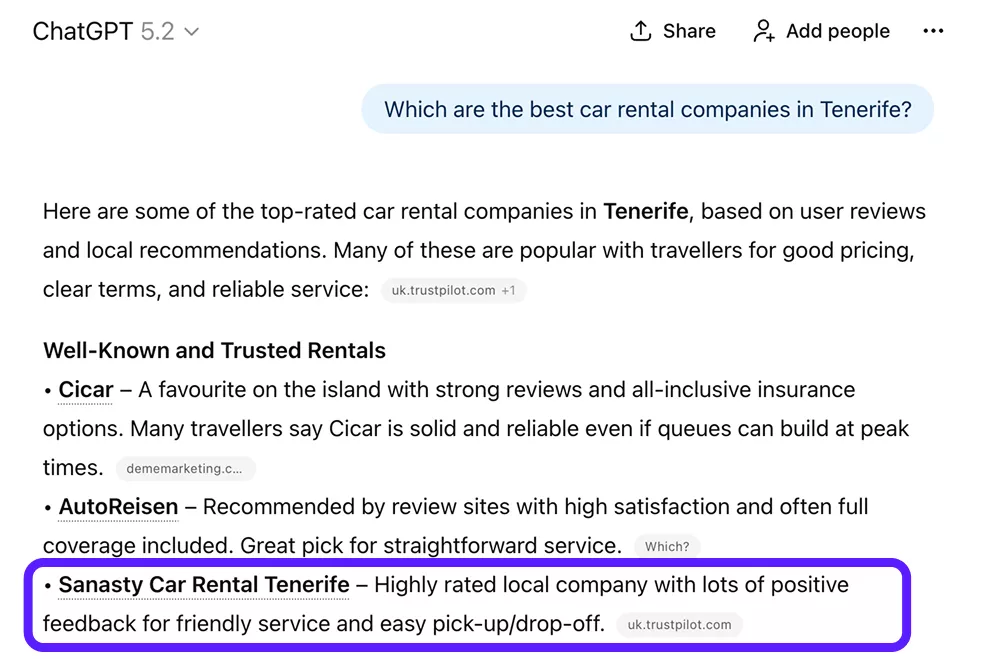Image resolution: width=990 pixels, height=659 pixels.
Task: Click the user question message bubble
Action: tap(647, 109)
